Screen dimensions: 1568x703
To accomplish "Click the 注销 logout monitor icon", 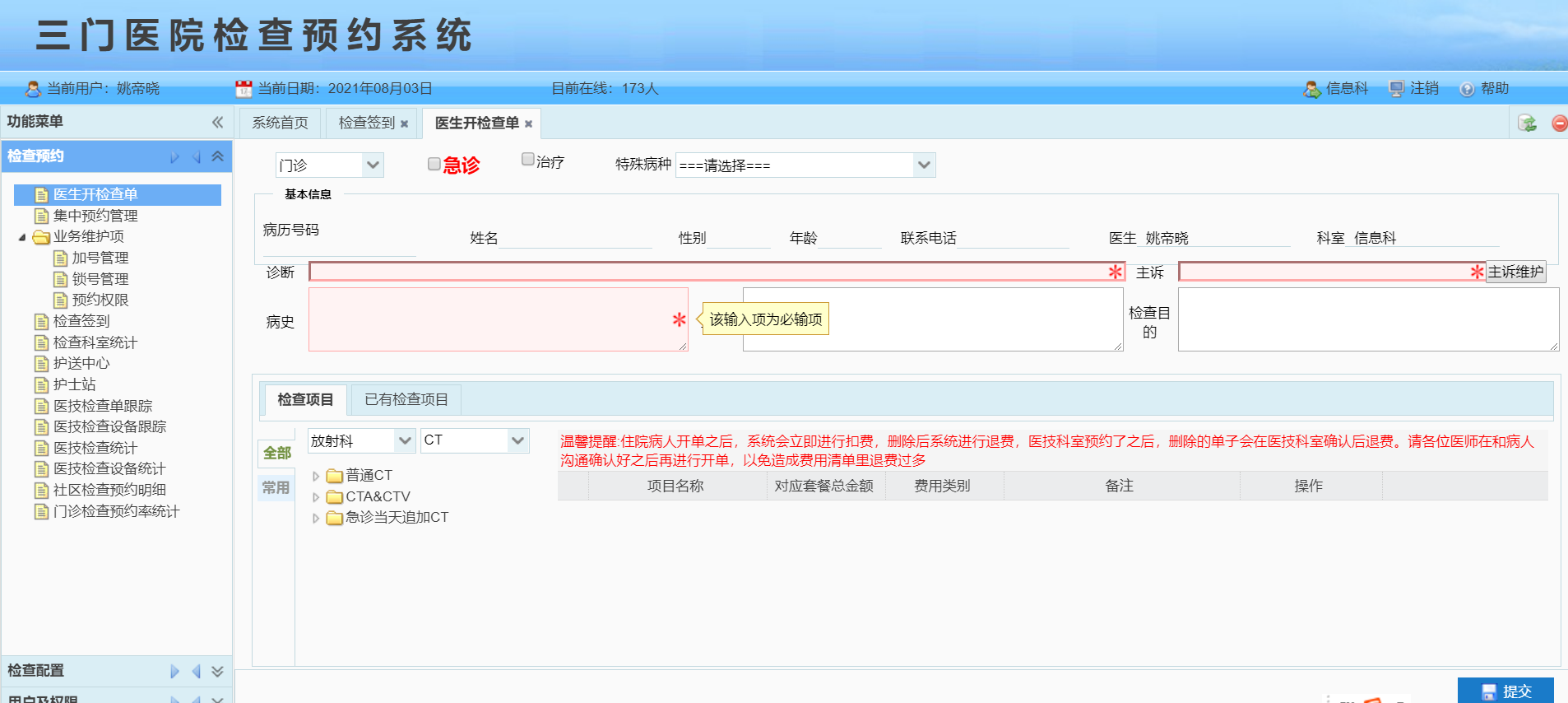I will [1396, 89].
